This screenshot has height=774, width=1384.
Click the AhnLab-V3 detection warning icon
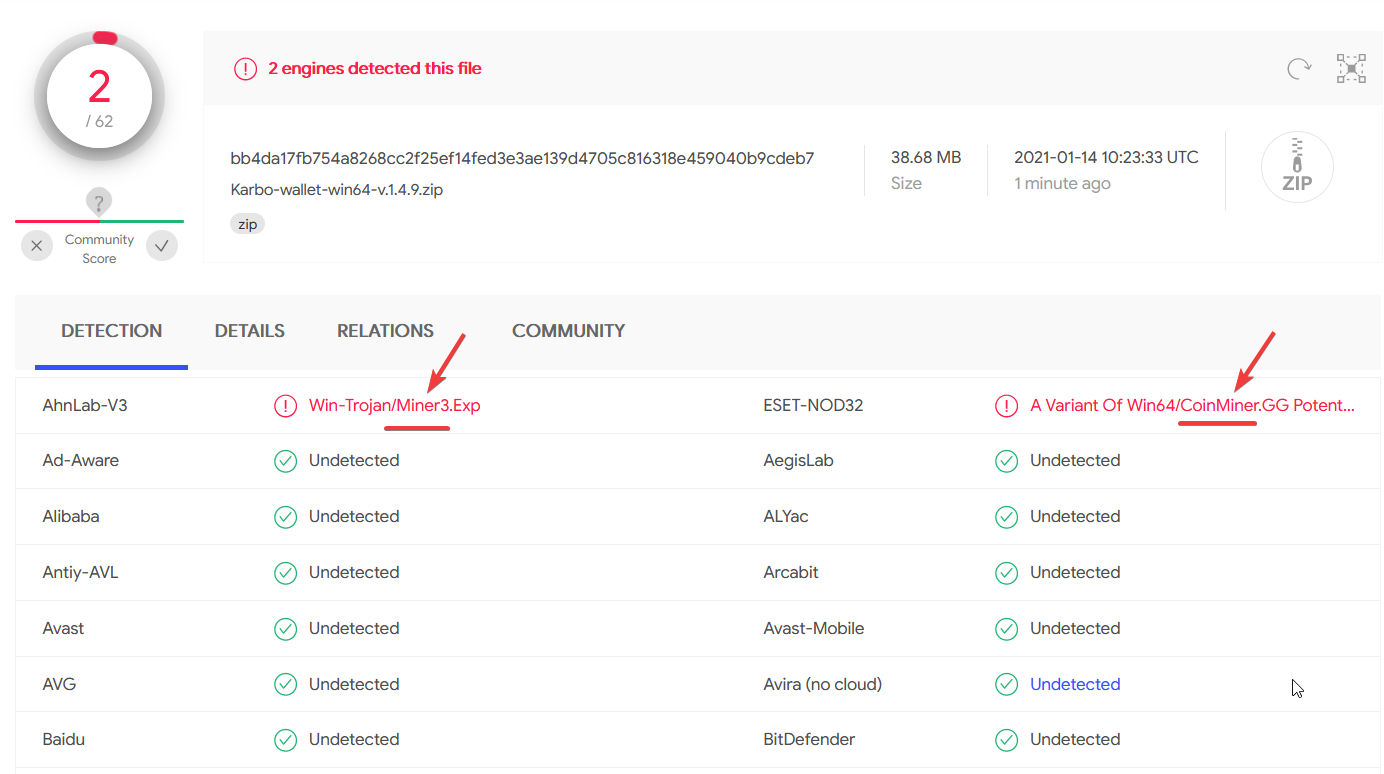[285, 405]
